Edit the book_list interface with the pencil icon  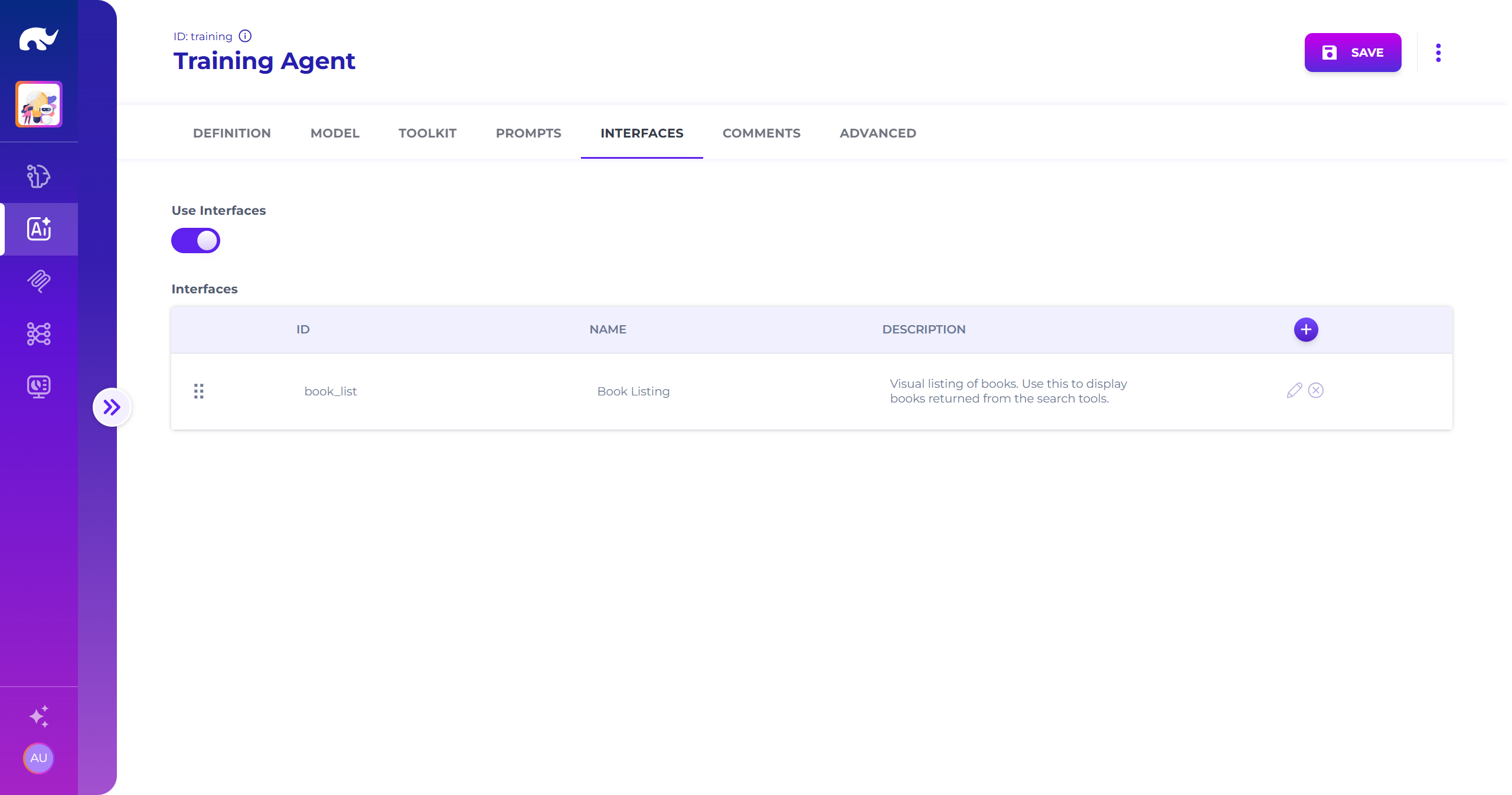[x=1294, y=391]
